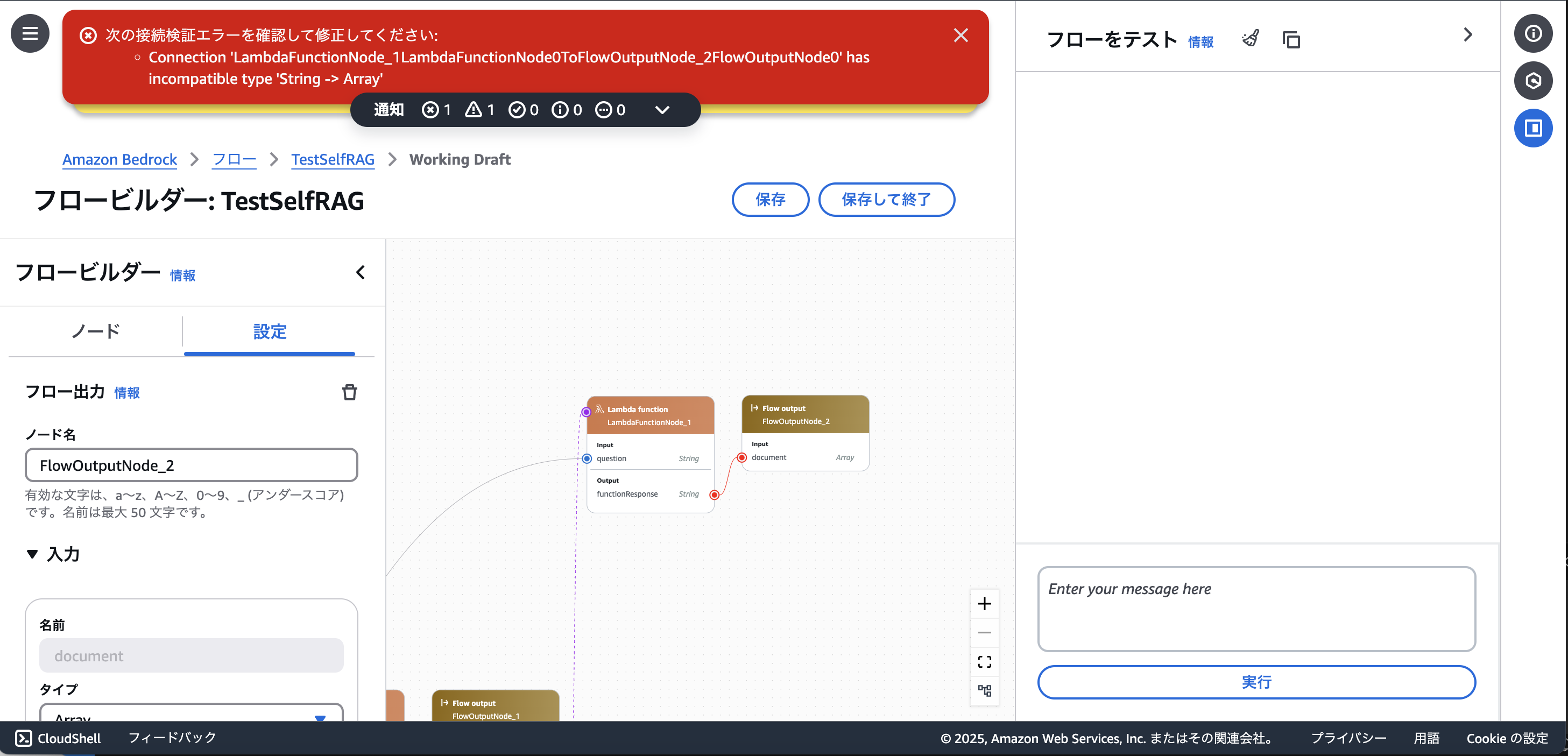Viewport: 1568px width, 756px height.
Task: Open the info panel from the right sidebar
Action: click(1534, 33)
